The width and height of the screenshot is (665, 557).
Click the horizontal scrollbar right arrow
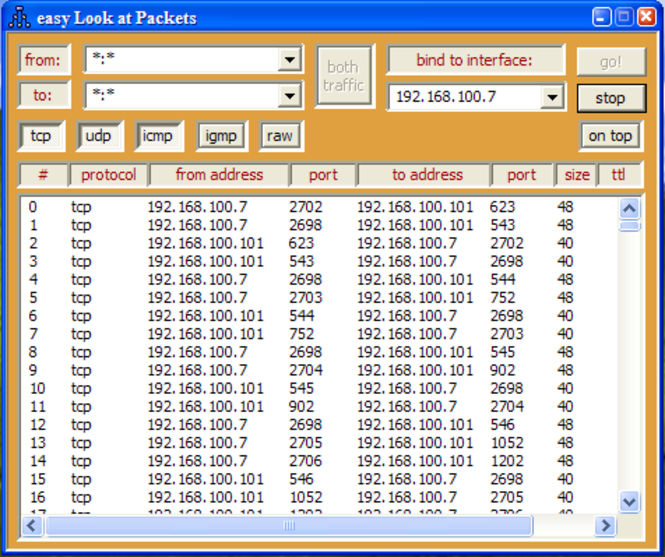[604, 526]
